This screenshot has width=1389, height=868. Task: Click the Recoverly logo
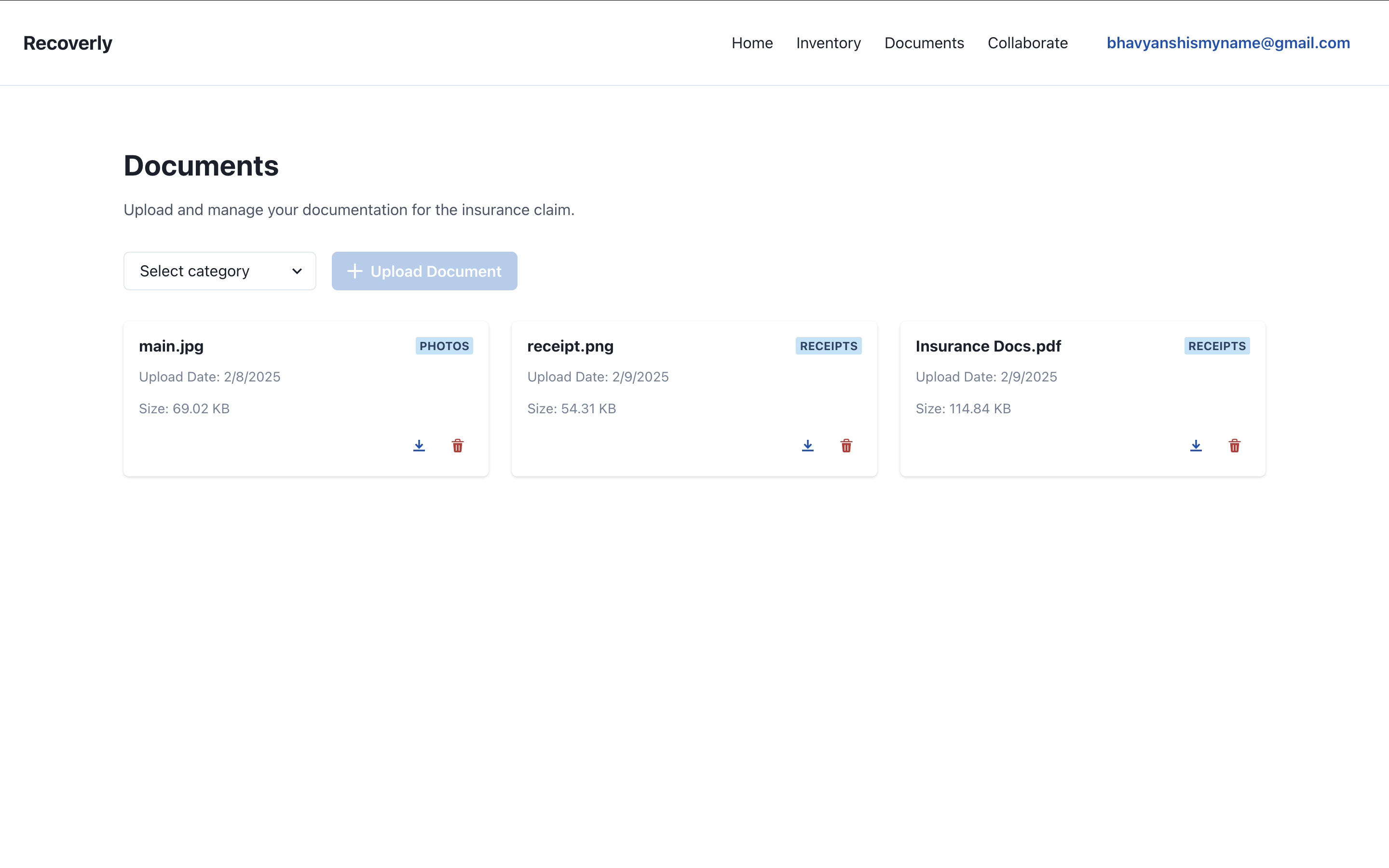coord(68,43)
